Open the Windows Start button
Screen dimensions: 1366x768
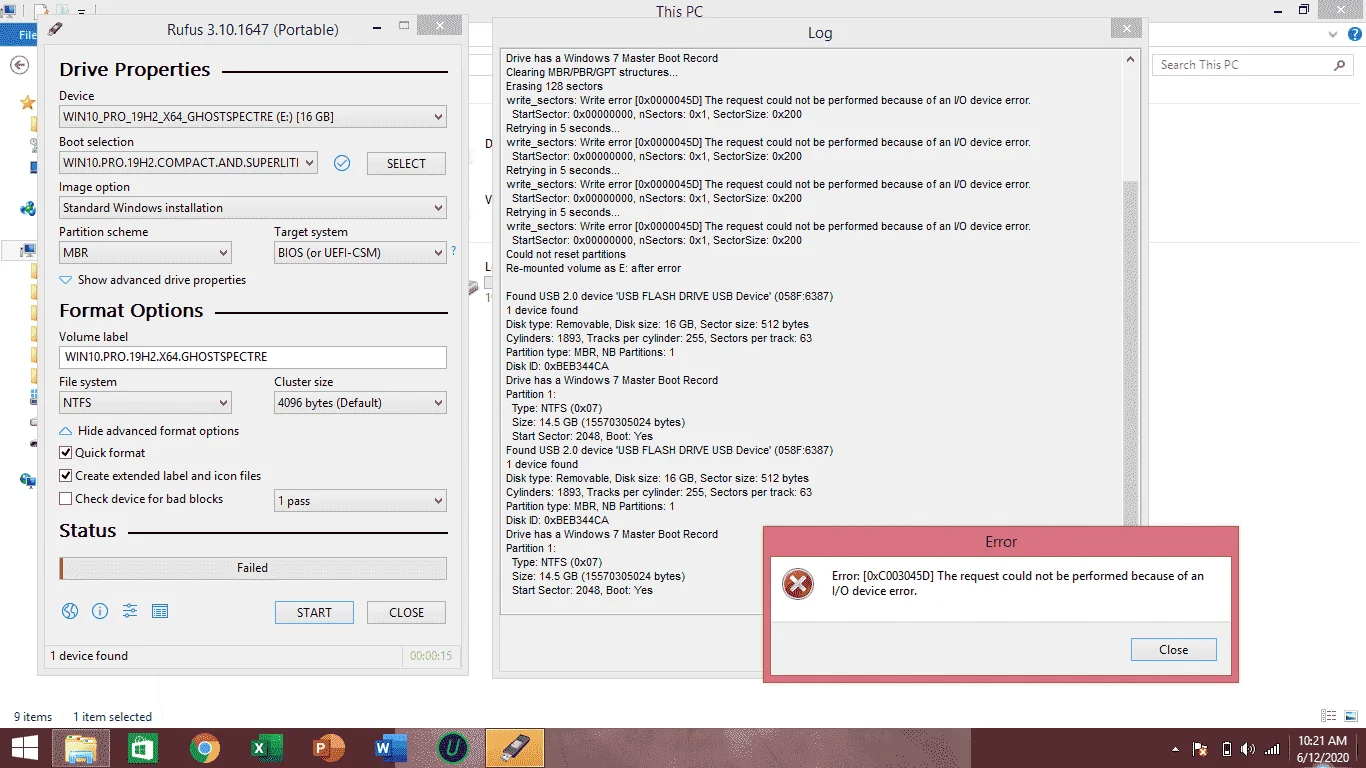[24, 748]
